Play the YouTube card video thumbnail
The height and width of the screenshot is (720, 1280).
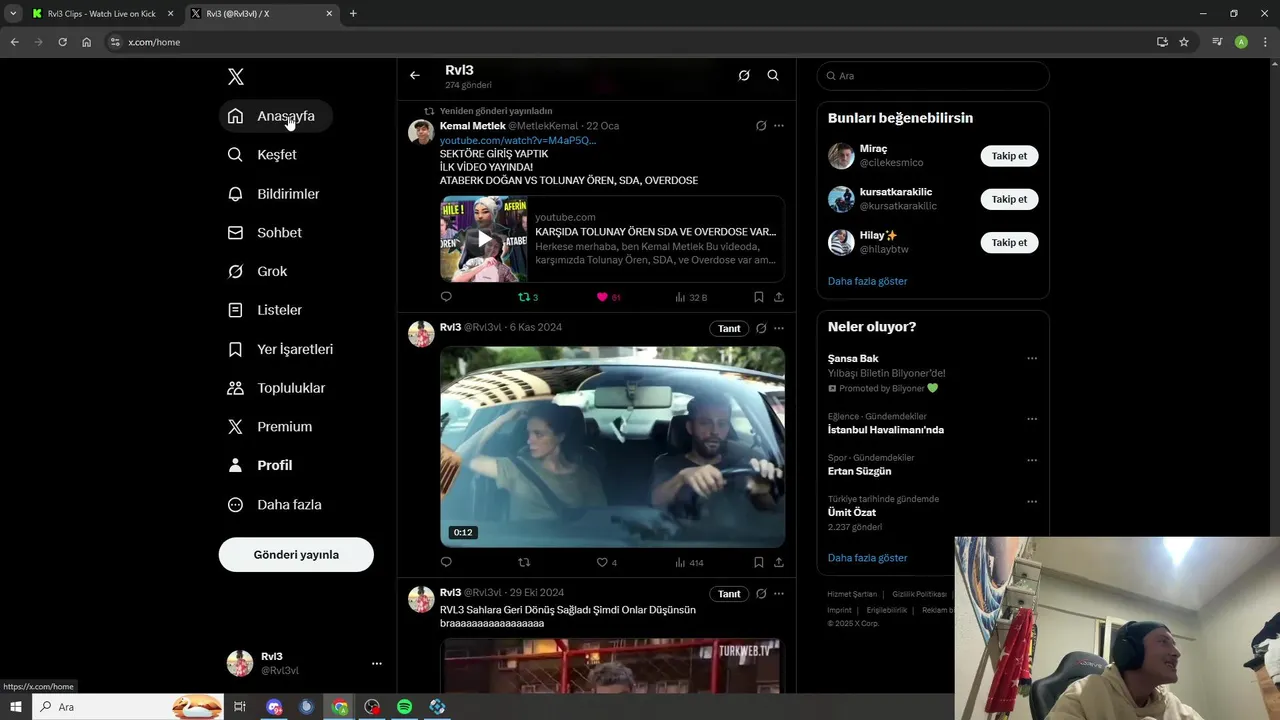484,239
